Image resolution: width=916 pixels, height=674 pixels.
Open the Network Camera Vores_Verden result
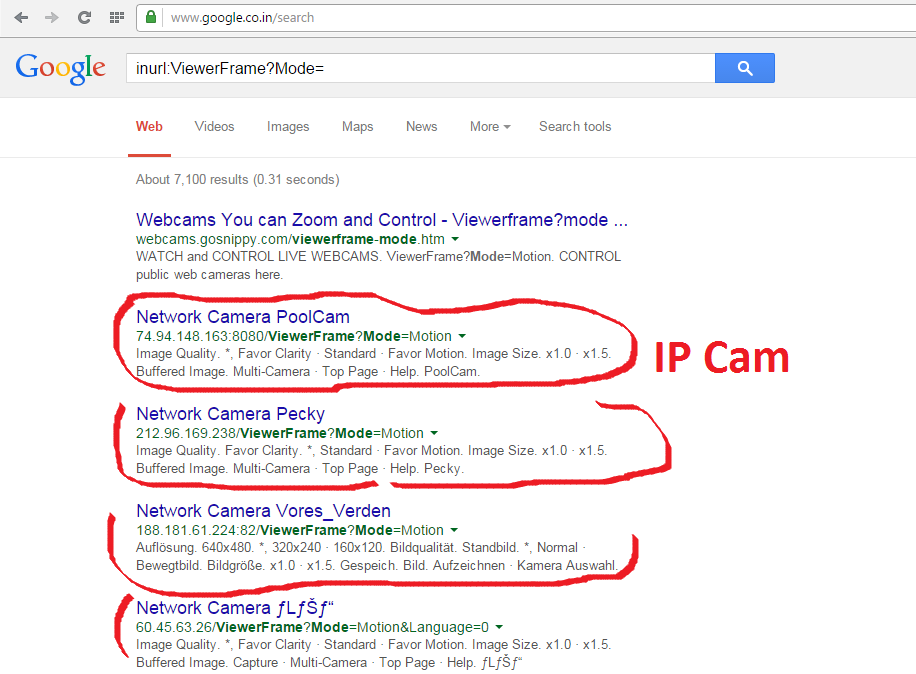263,511
